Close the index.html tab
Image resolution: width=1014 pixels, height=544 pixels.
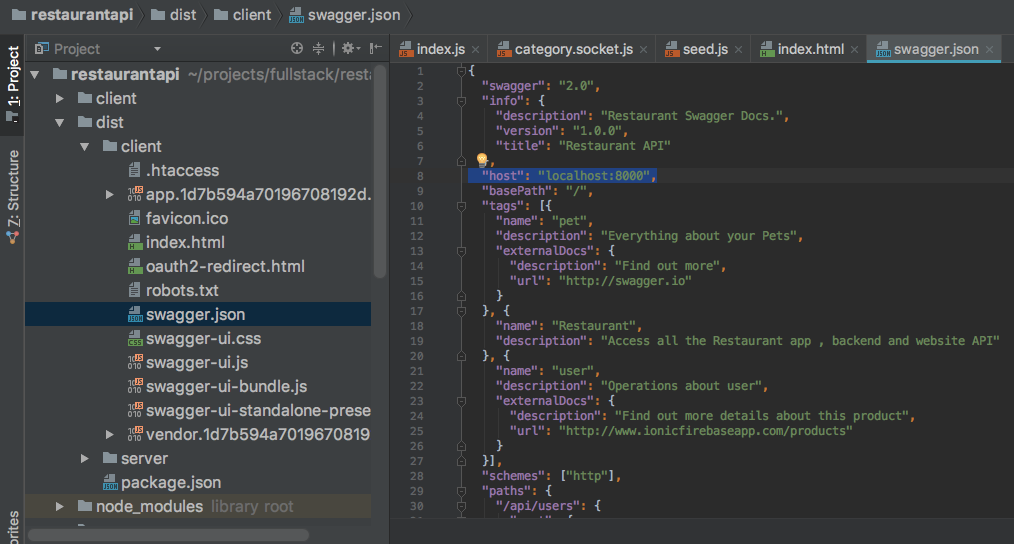[x=855, y=50]
